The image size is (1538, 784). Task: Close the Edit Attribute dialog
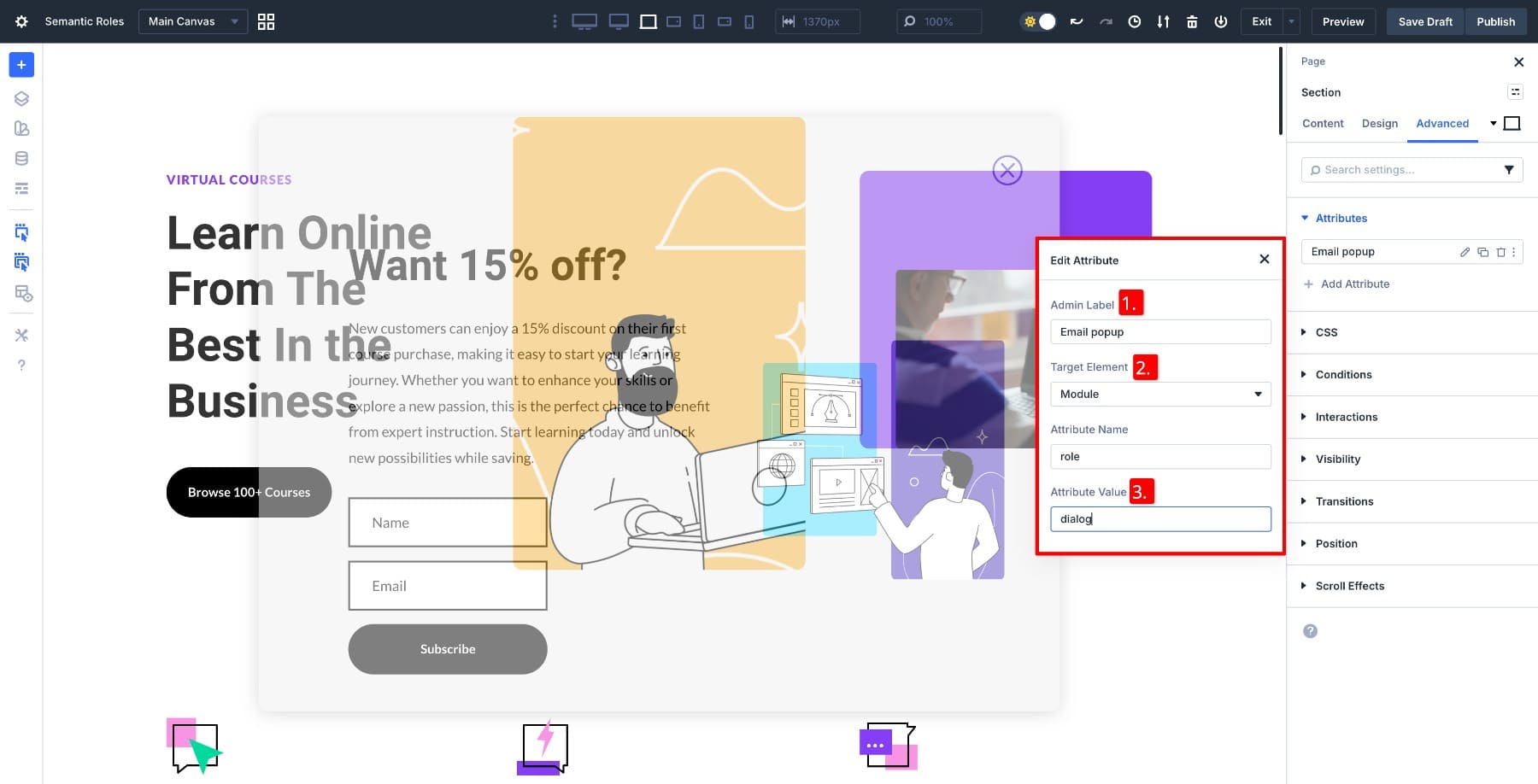click(1265, 260)
